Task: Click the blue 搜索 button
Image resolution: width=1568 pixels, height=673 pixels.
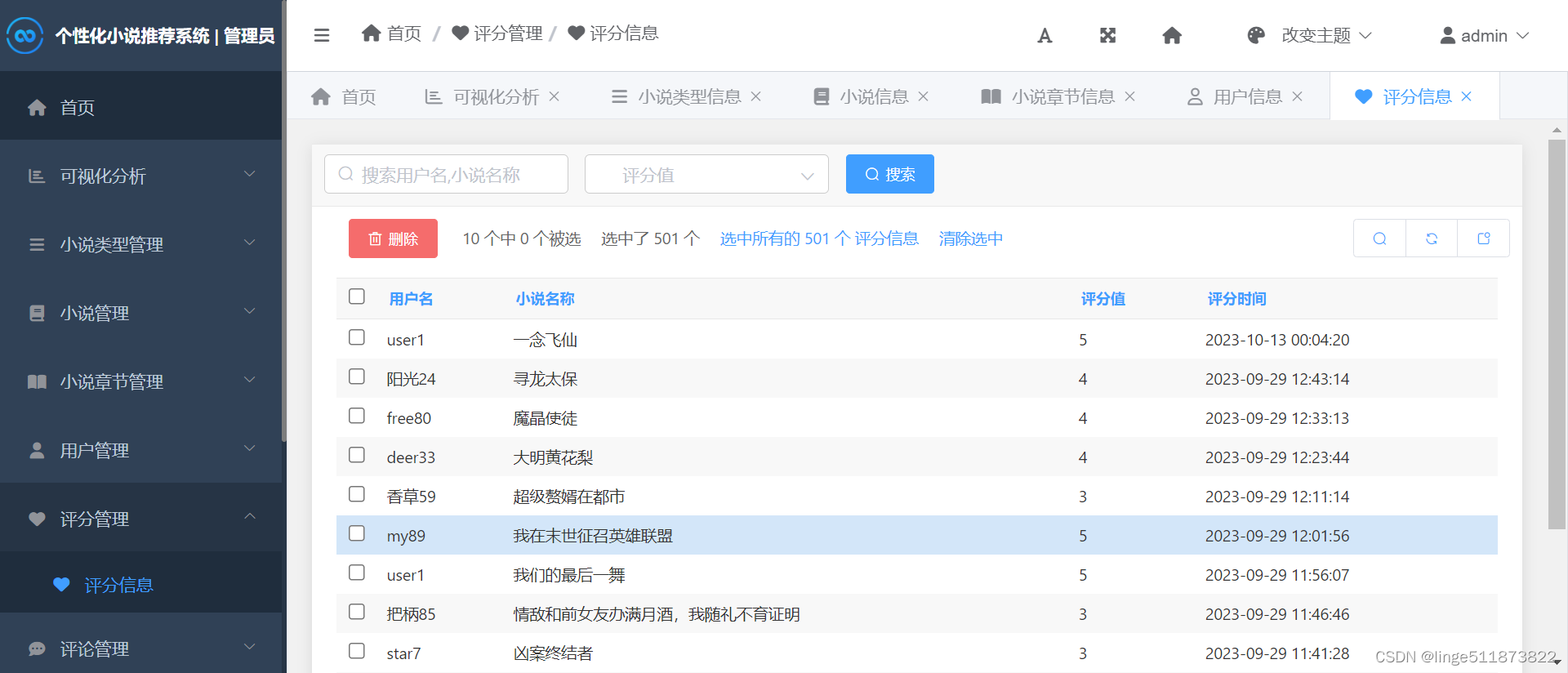Action: pyautogui.click(x=890, y=174)
